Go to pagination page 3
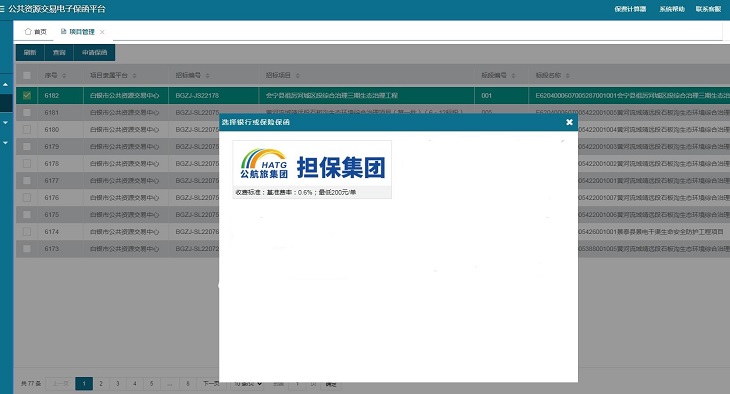 118,384
